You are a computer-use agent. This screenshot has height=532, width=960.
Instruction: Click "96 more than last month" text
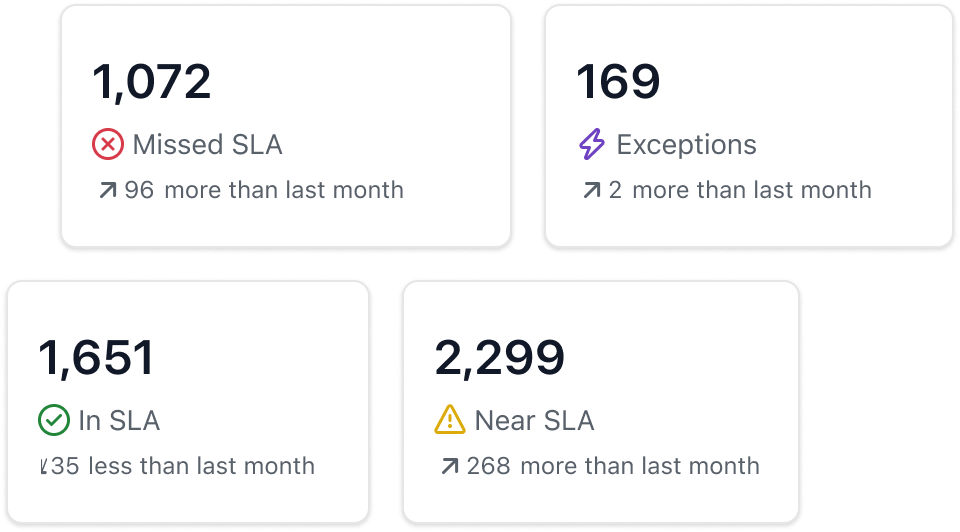coord(264,190)
